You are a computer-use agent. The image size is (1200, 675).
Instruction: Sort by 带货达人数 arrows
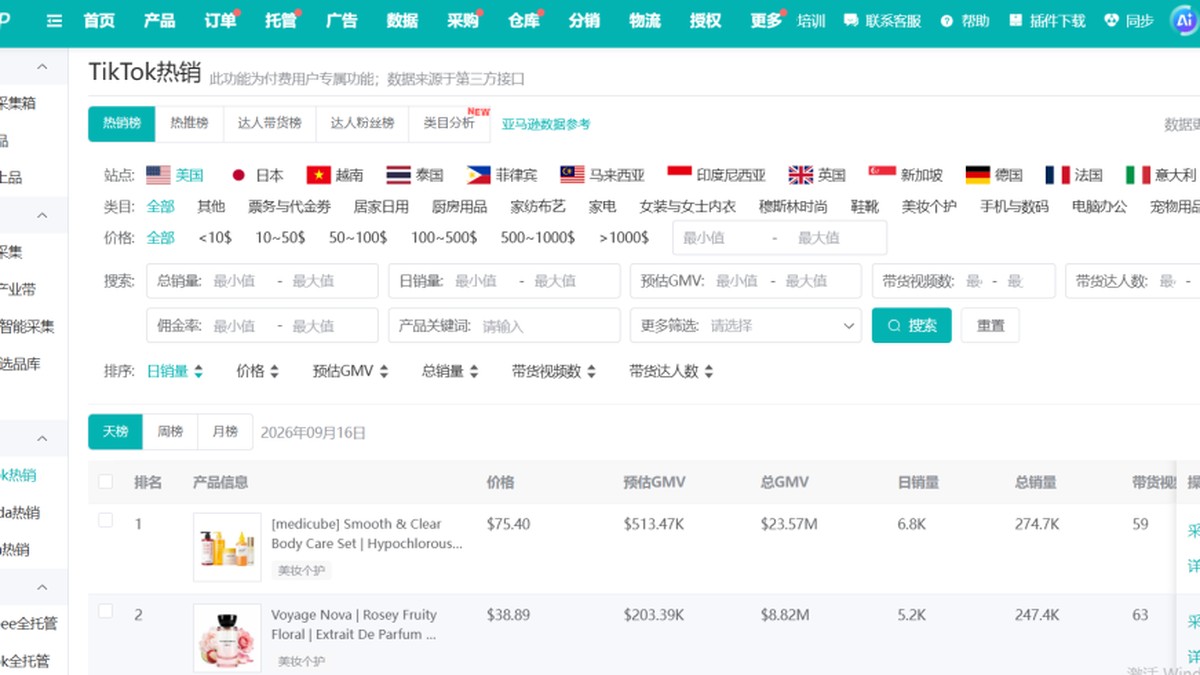pyautogui.click(x=708, y=371)
